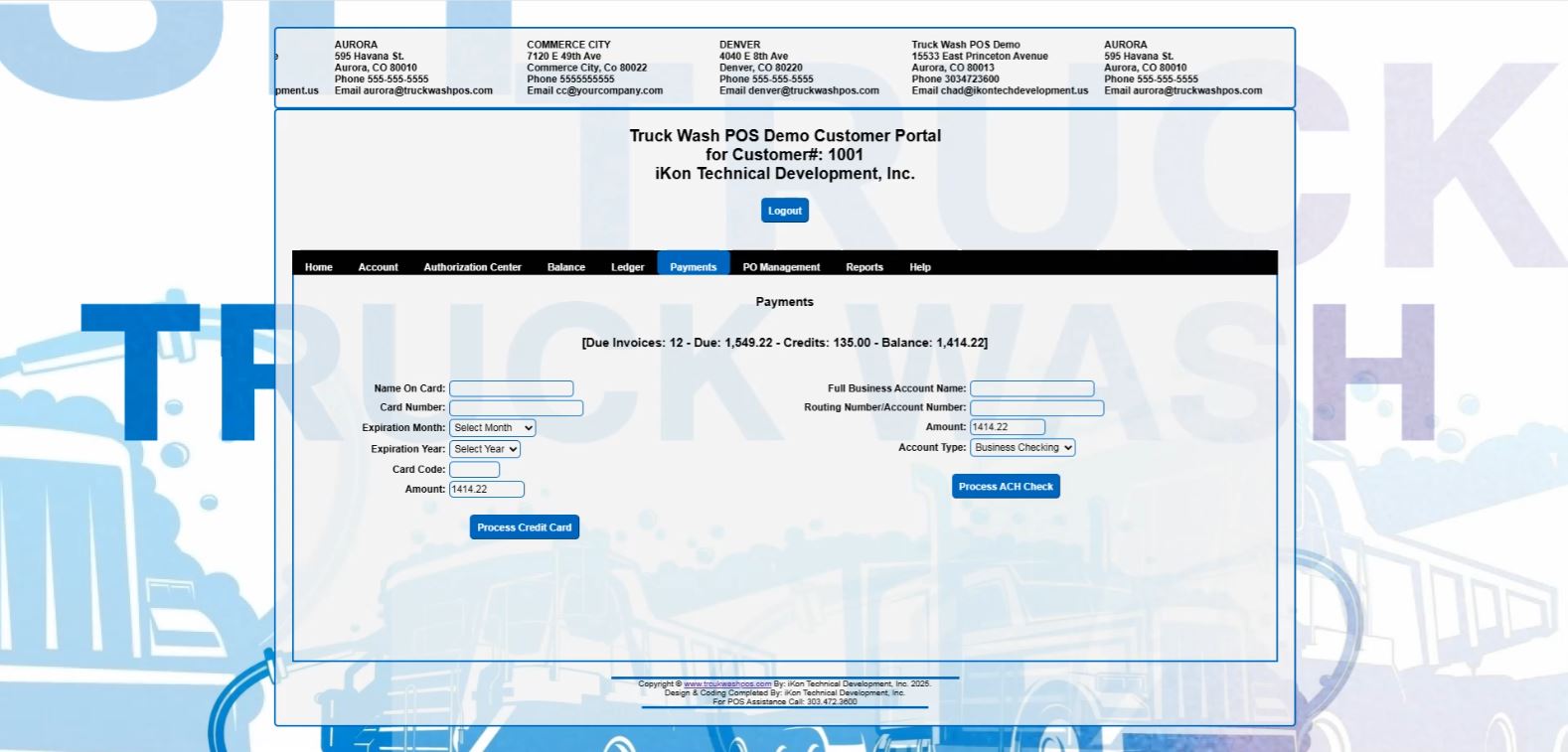This screenshot has height=752, width=1568.
Task: Click the Logout button
Action: click(785, 211)
